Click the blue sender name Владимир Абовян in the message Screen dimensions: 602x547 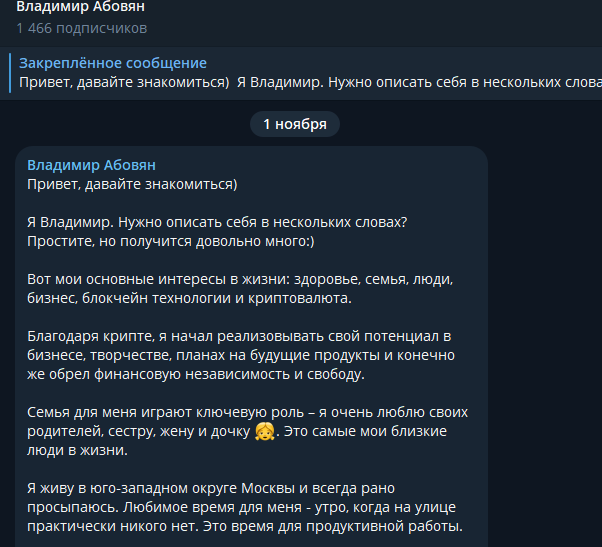(91, 165)
